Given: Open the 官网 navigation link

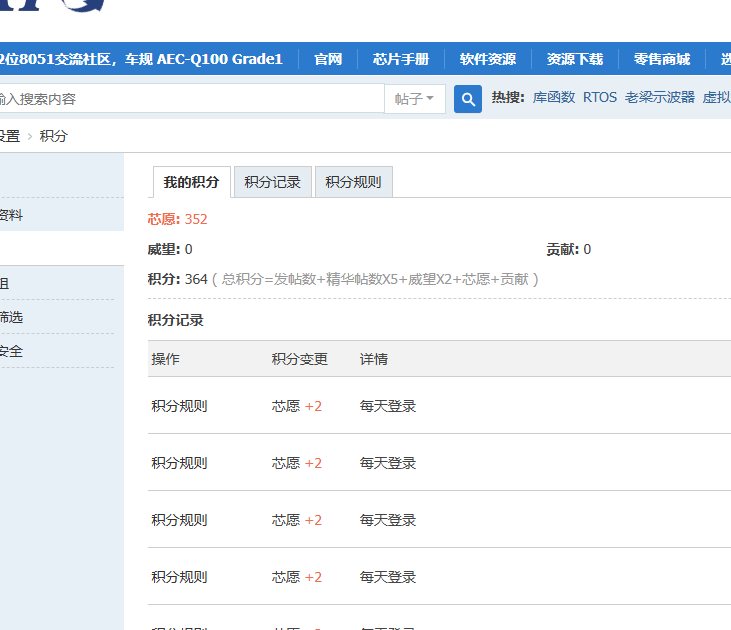Looking at the screenshot, I should (328, 59).
